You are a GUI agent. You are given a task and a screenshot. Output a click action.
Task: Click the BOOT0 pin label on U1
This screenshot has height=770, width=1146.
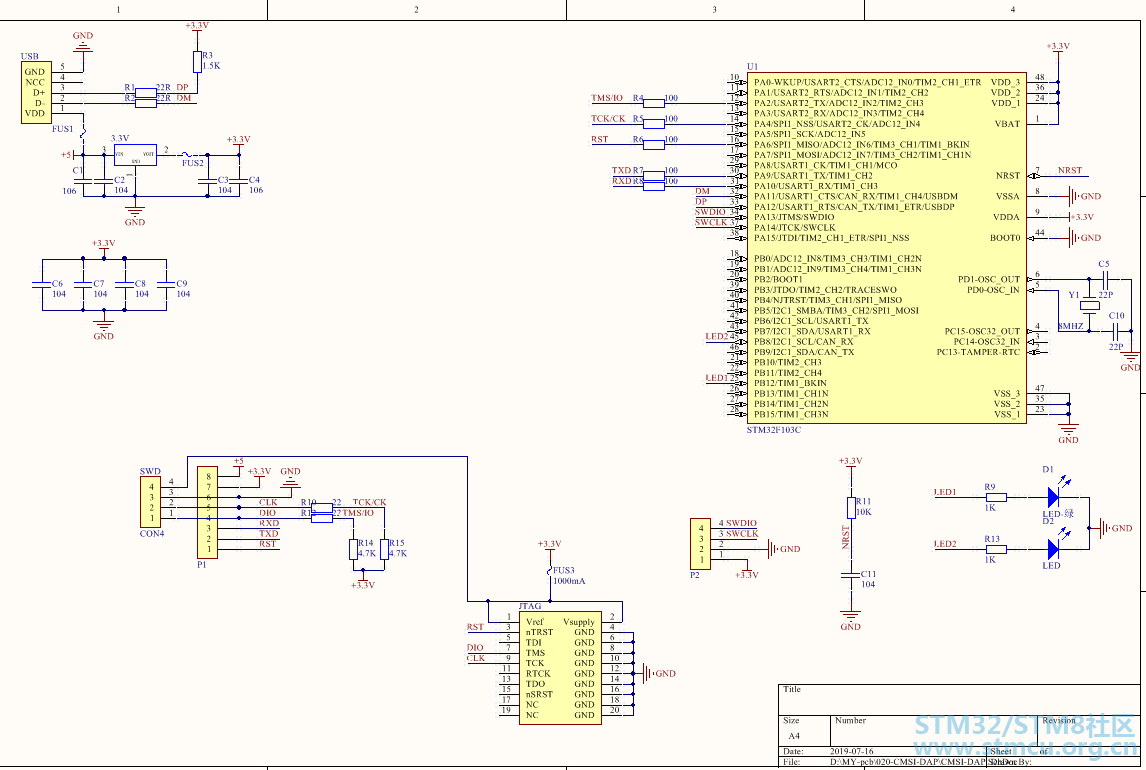(1005, 237)
